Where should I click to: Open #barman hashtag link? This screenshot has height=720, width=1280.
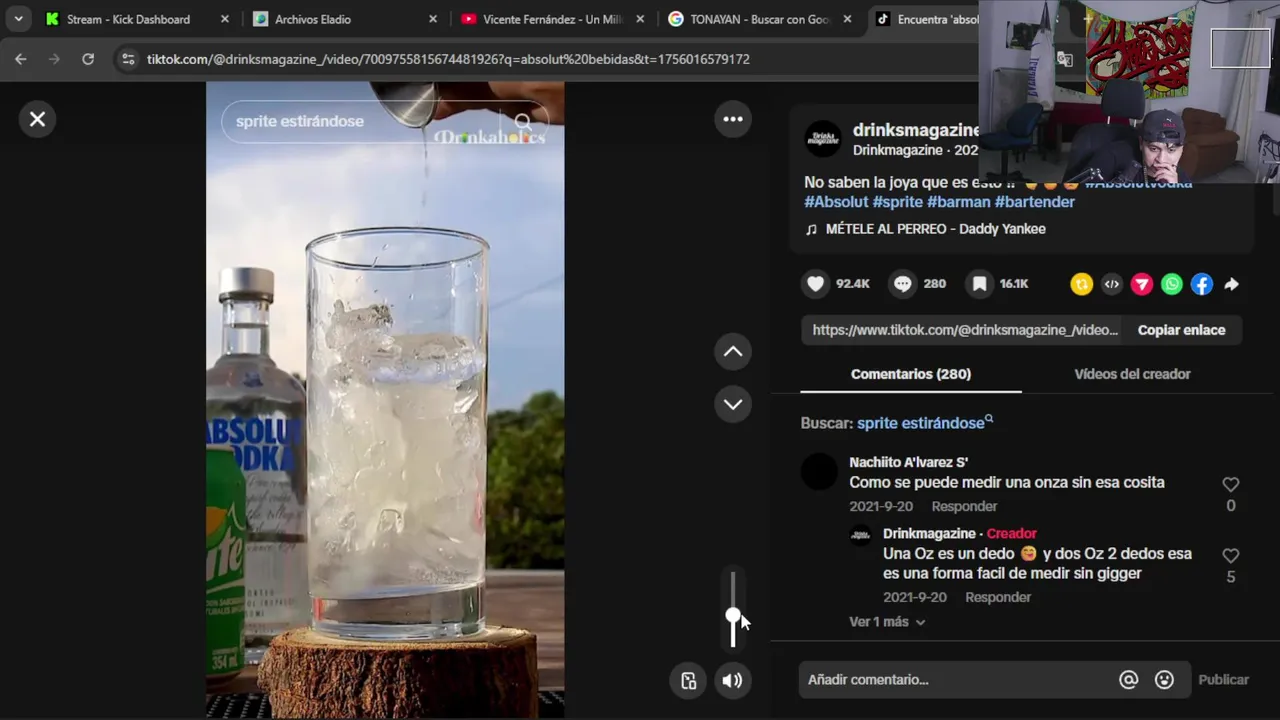[958, 202]
